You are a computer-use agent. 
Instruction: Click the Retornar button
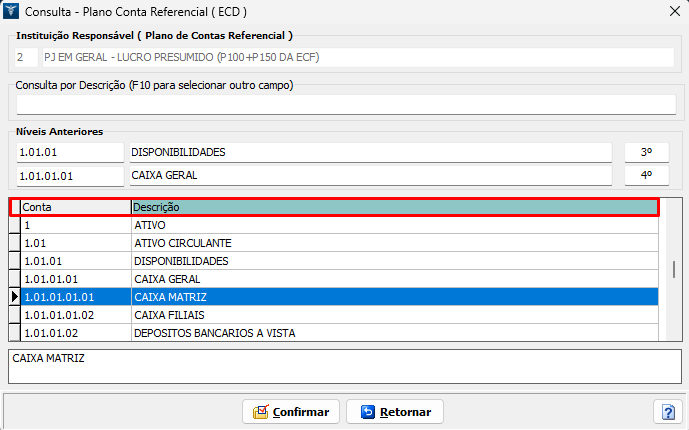click(x=395, y=411)
